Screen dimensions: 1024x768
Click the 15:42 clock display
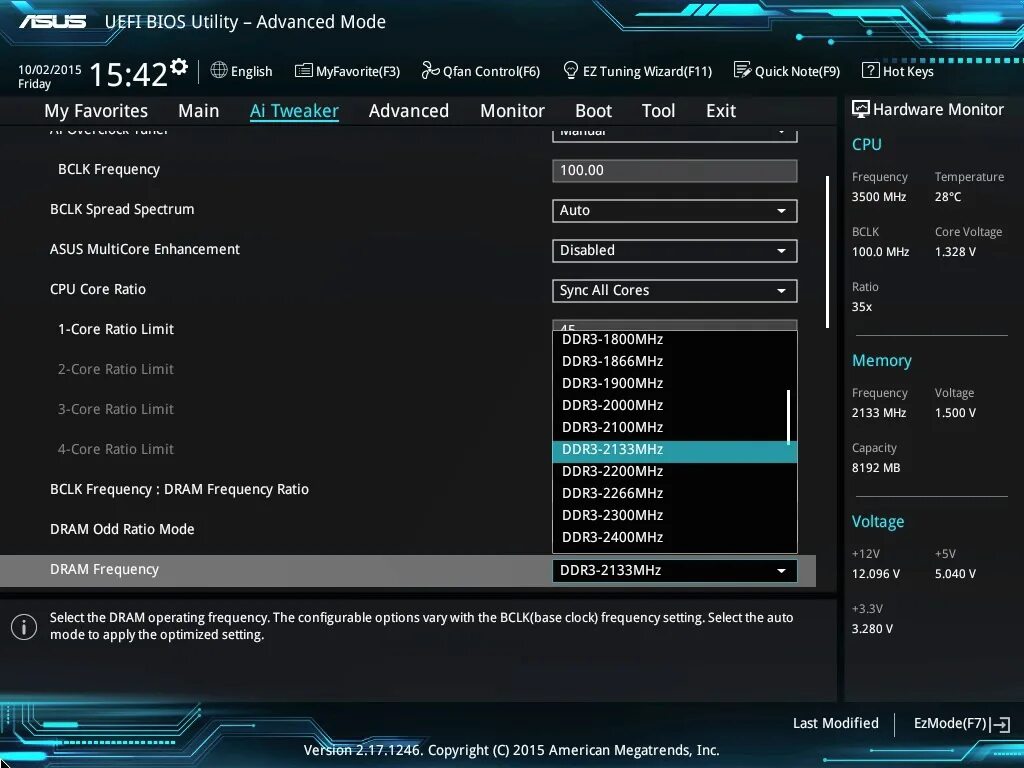(128, 74)
